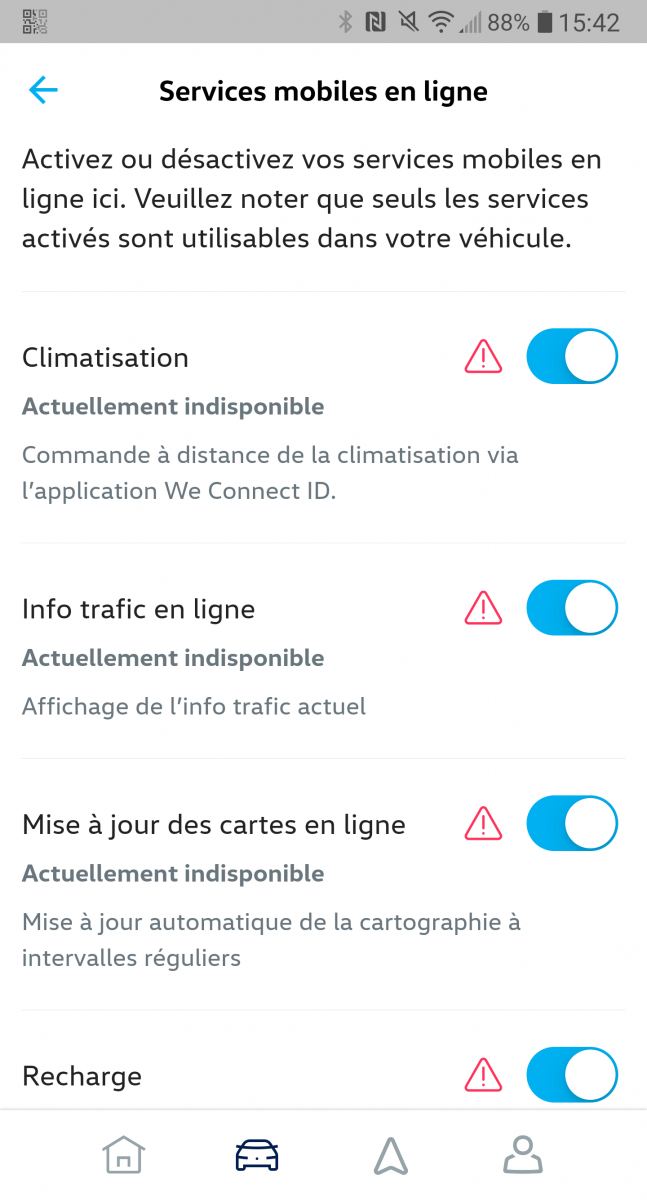This screenshot has width=647, height=1200.
Task: Tap the QR code status bar icon
Action: click(35, 21)
